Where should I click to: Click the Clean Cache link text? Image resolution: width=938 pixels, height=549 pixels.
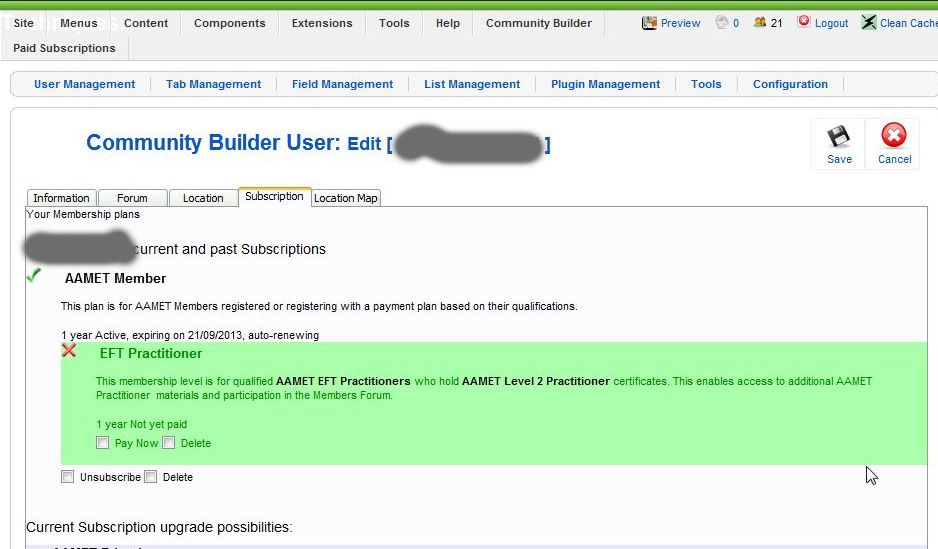[x=909, y=23]
